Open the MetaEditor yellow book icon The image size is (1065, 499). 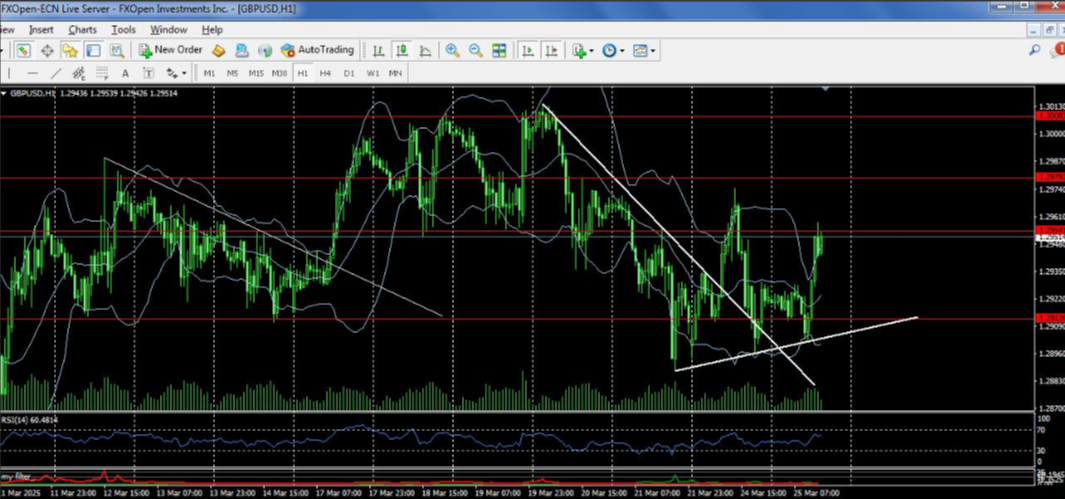click(x=218, y=50)
